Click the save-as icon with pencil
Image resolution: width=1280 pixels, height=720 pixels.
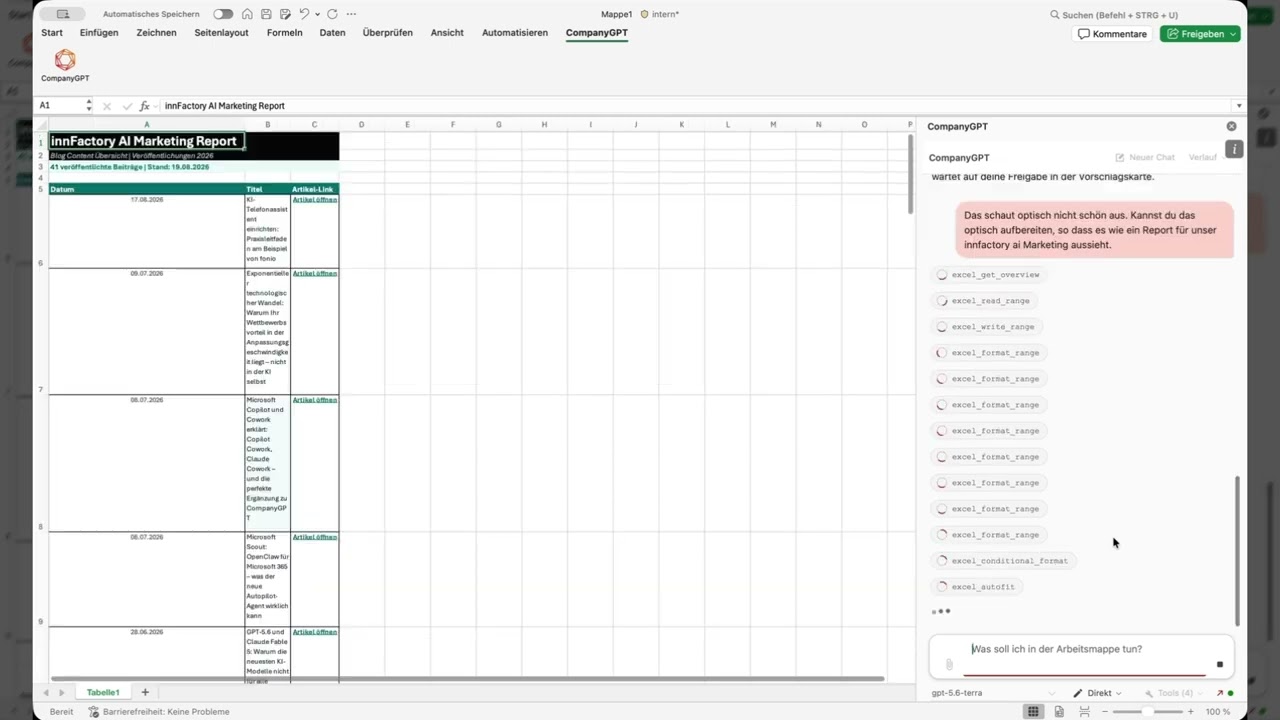click(x=284, y=14)
